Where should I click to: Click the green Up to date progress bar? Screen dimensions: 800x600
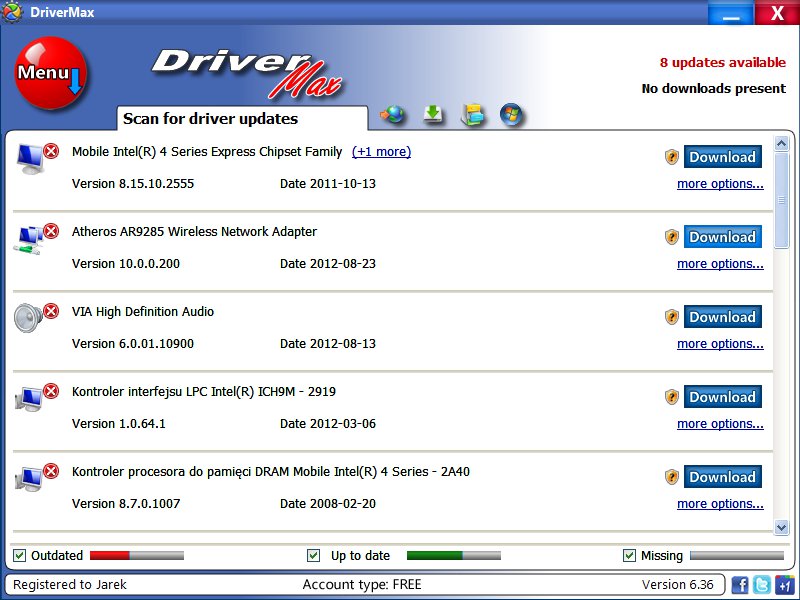(454, 556)
